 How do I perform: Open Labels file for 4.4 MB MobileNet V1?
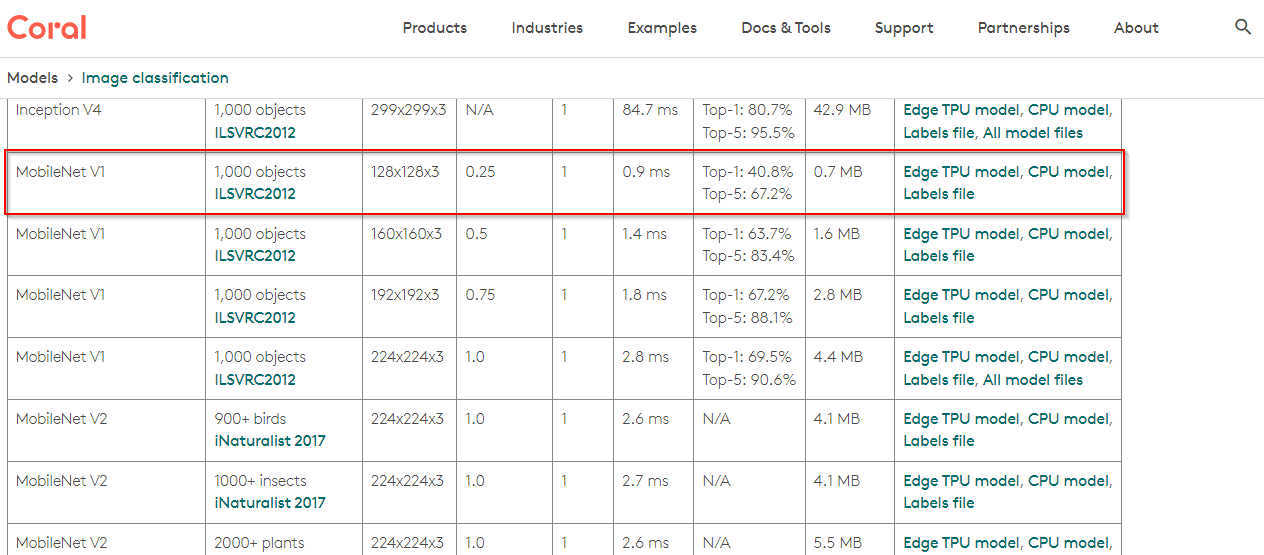pyautogui.click(x=939, y=380)
